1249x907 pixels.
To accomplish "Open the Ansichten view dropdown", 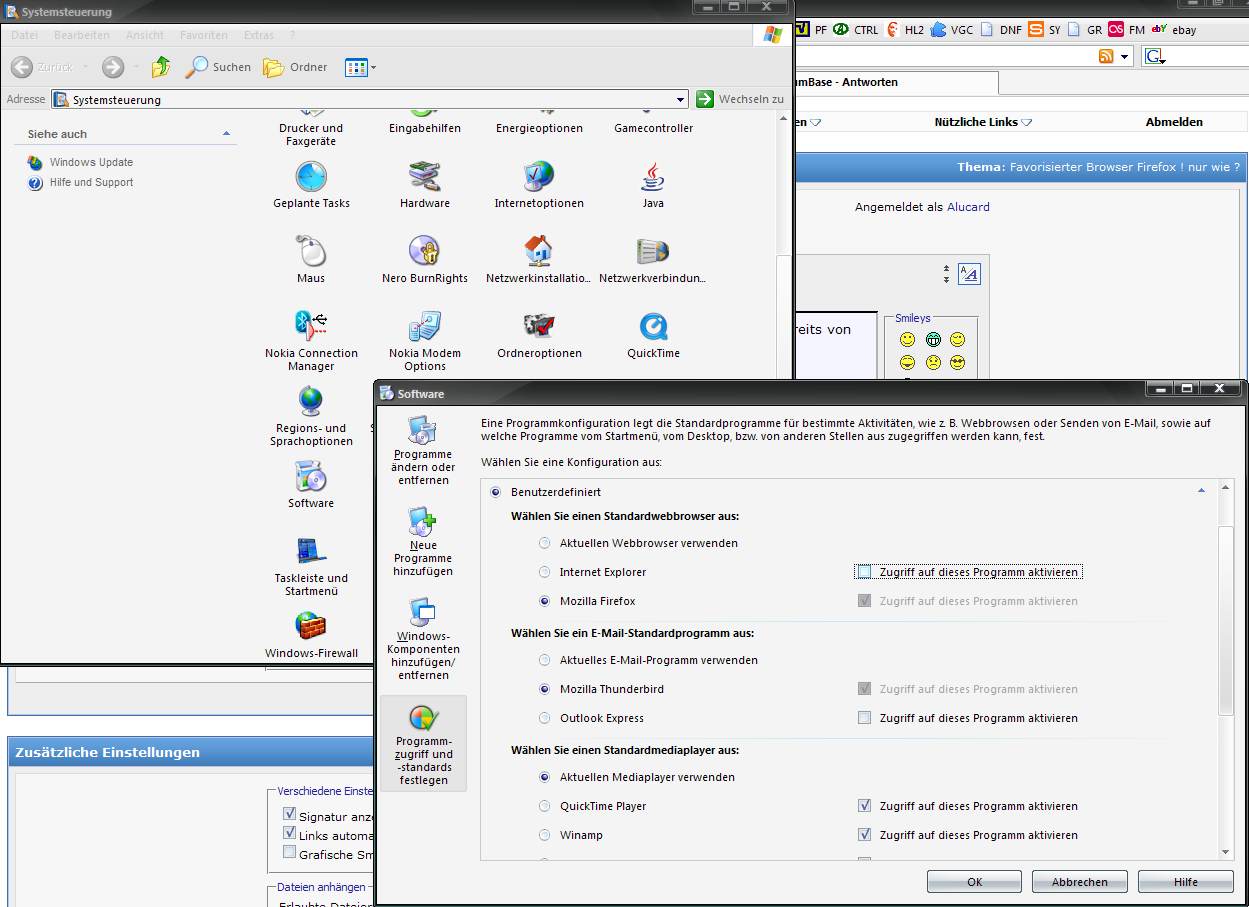I will point(360,67).
